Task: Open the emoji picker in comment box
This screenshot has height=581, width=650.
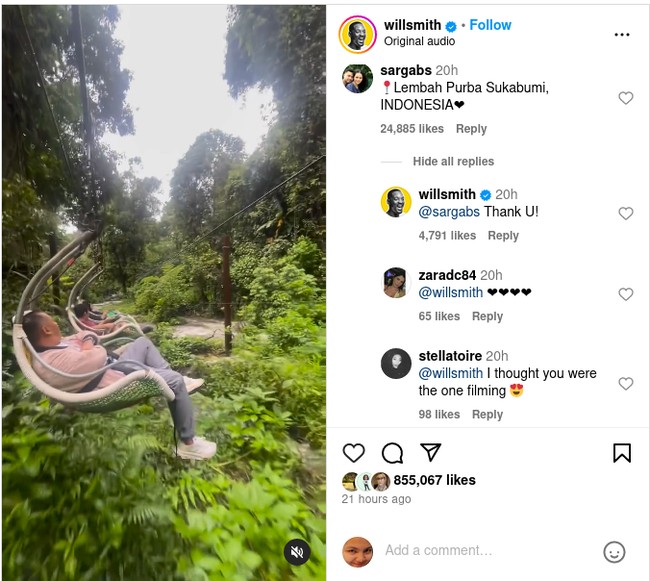Action: (x=615, y=551)
